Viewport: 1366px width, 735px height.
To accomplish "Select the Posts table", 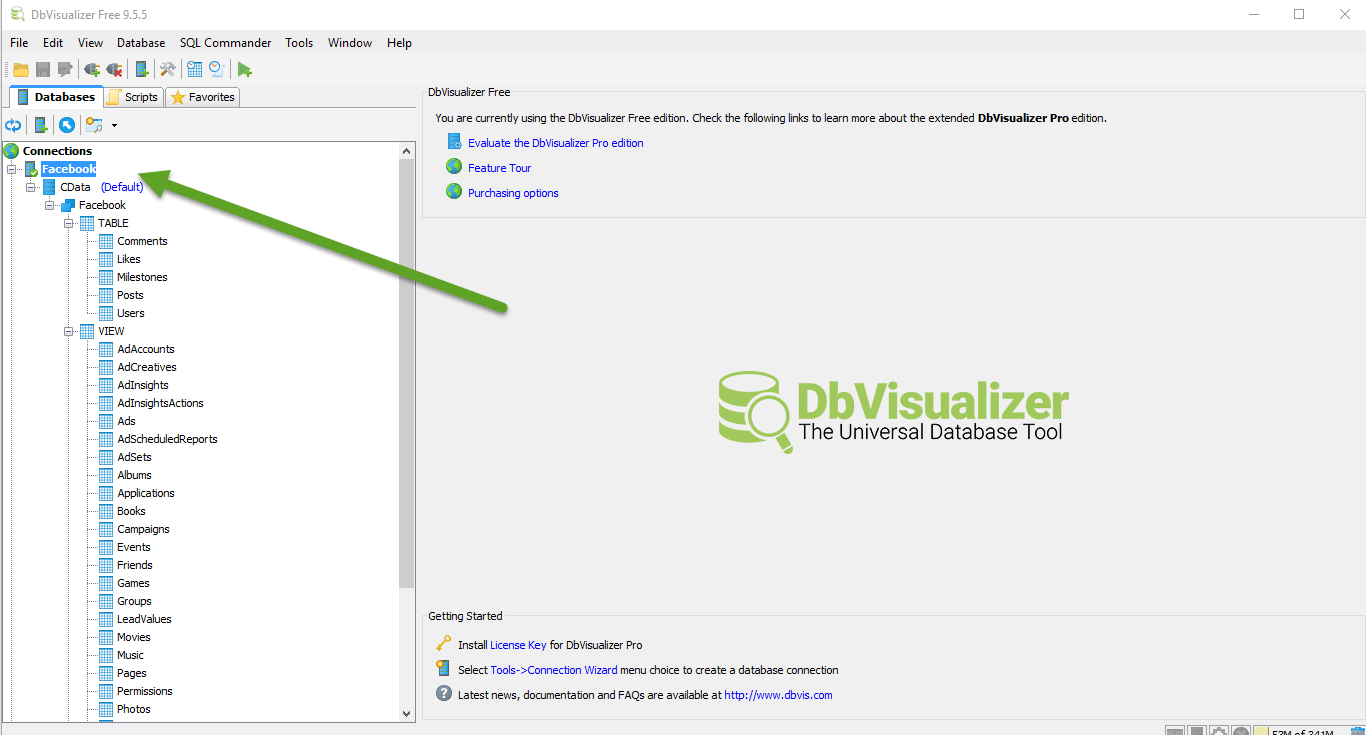I will 130,295.
